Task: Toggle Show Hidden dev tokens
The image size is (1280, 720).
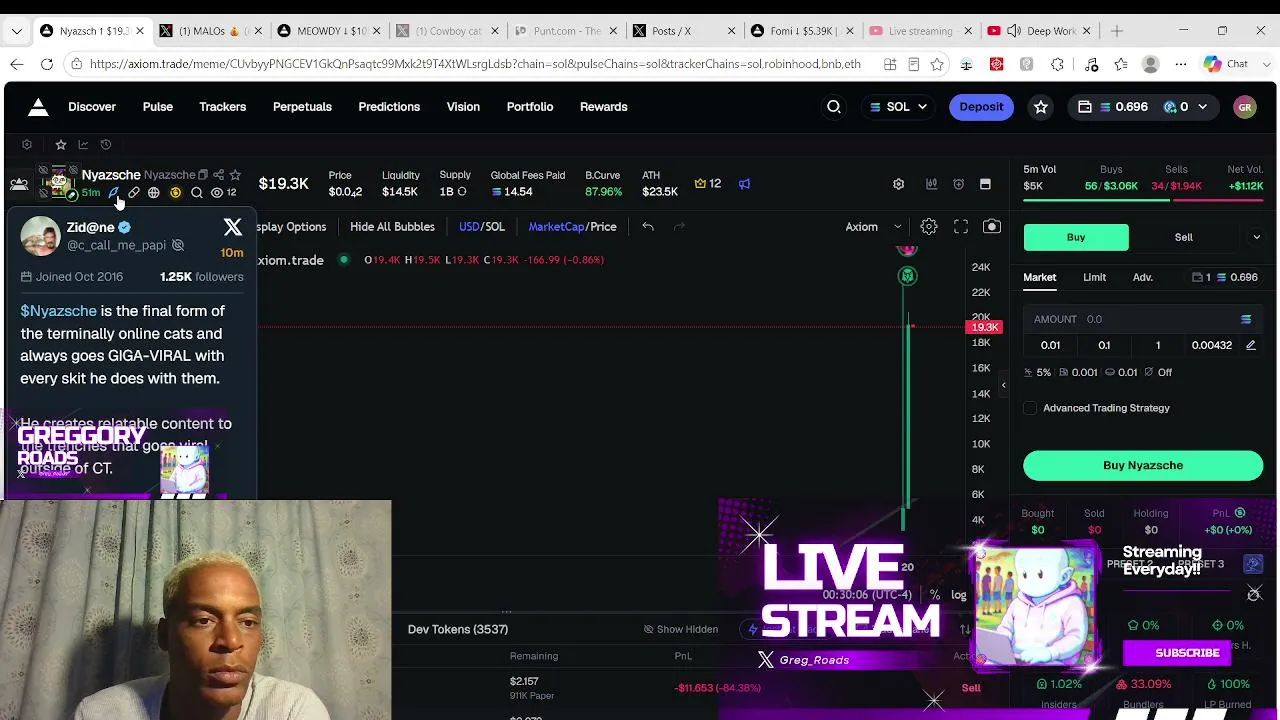Action: (680, 630)
